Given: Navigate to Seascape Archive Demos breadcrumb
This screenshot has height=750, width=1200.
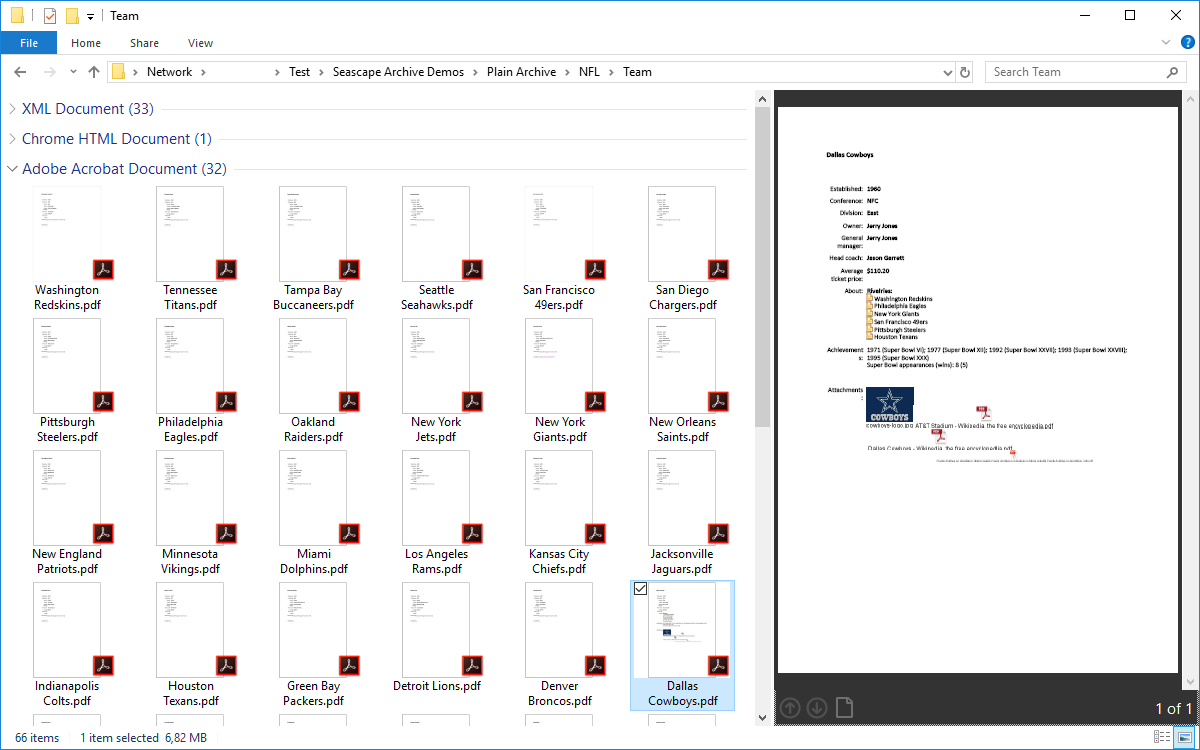Looking at the screenshot, I should click(398, 72).
